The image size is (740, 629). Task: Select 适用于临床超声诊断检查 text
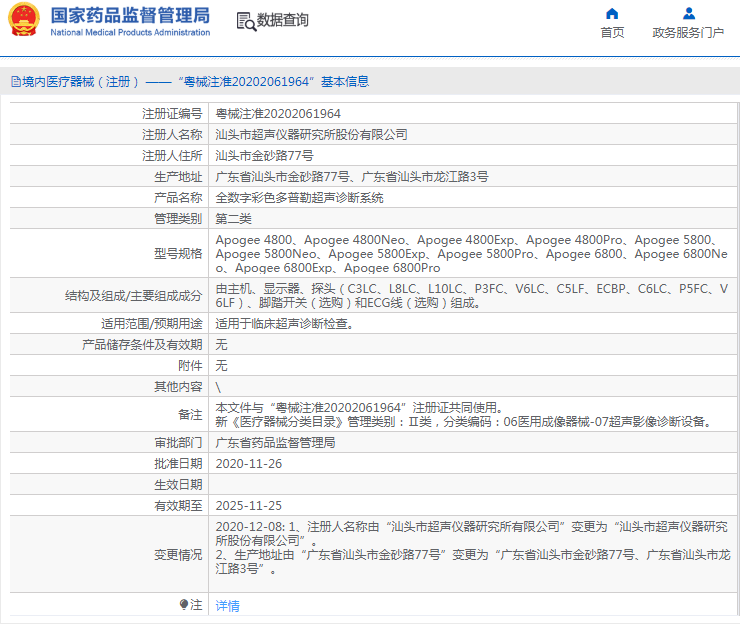pos(285,324)
